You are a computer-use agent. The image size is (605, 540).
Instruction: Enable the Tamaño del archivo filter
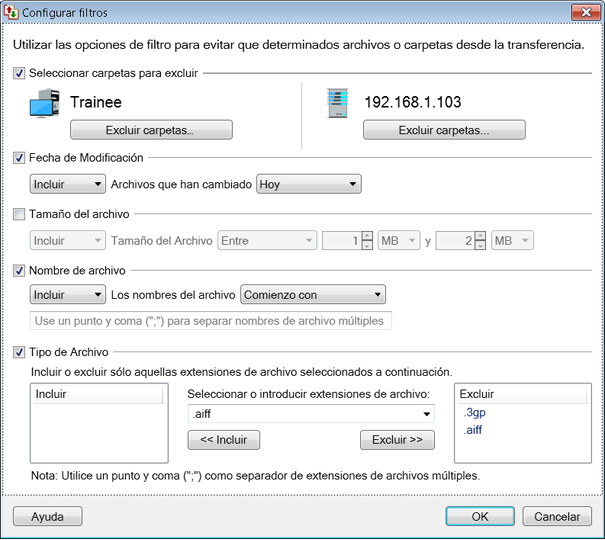(x=20, y=213)
